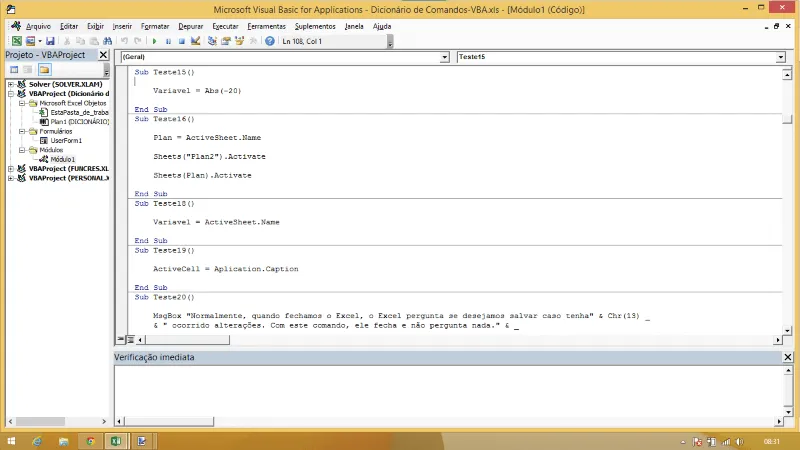Open Properties Window toolbar icon
This screenshot has height=450, width=800.
coord(226,41)
